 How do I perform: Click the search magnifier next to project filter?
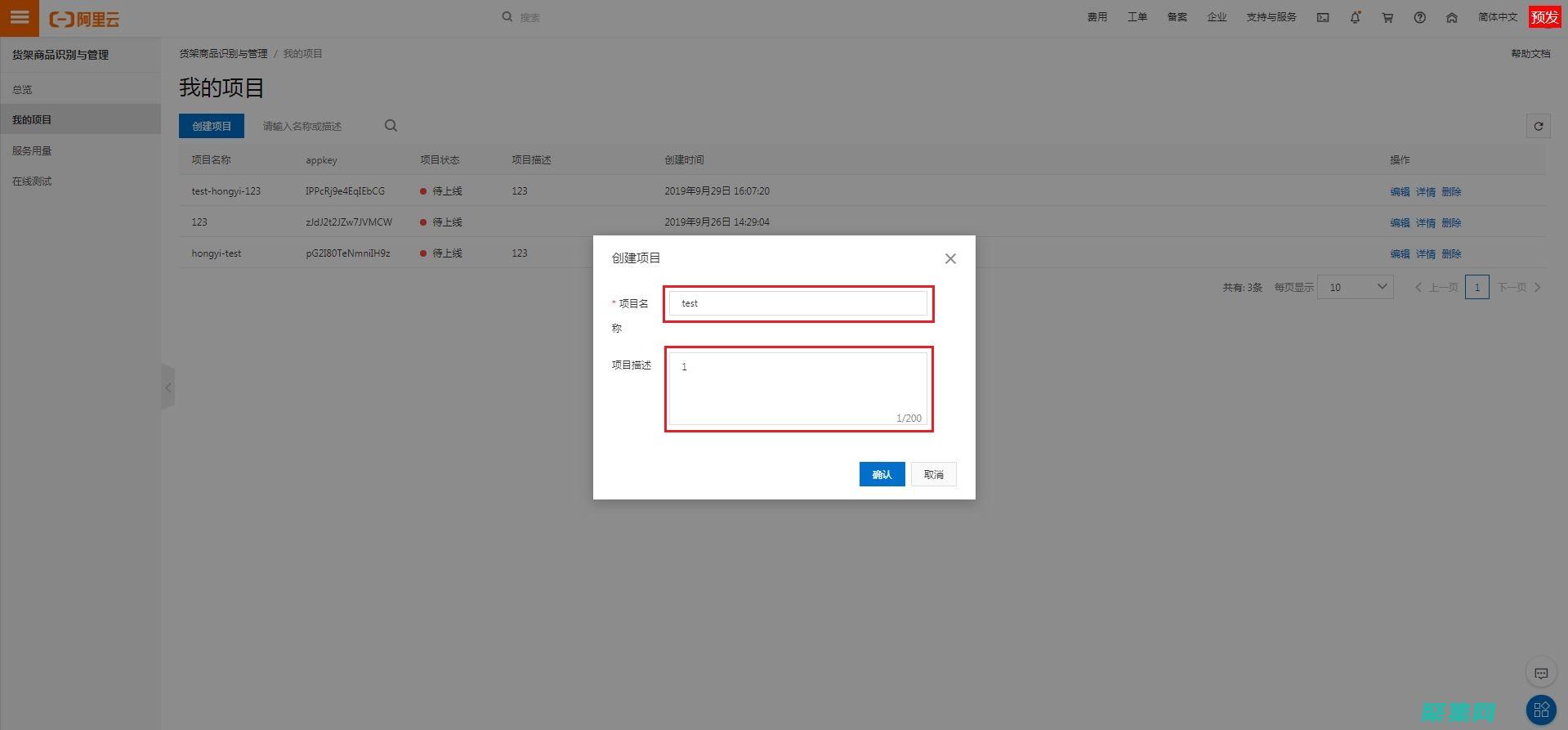point(391,126)
